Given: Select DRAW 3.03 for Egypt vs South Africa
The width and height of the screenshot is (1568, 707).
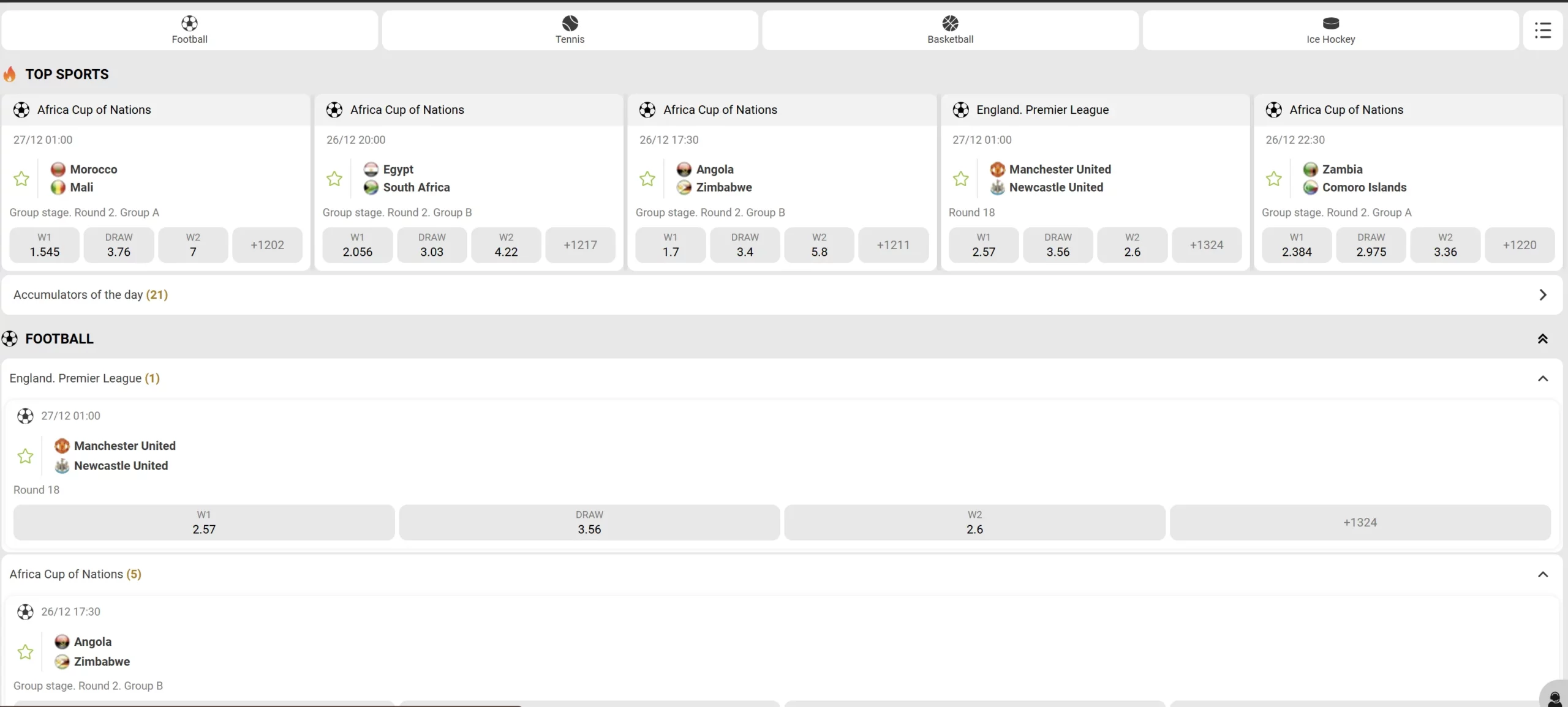Looking at the screenshot, I should (432, 245).
